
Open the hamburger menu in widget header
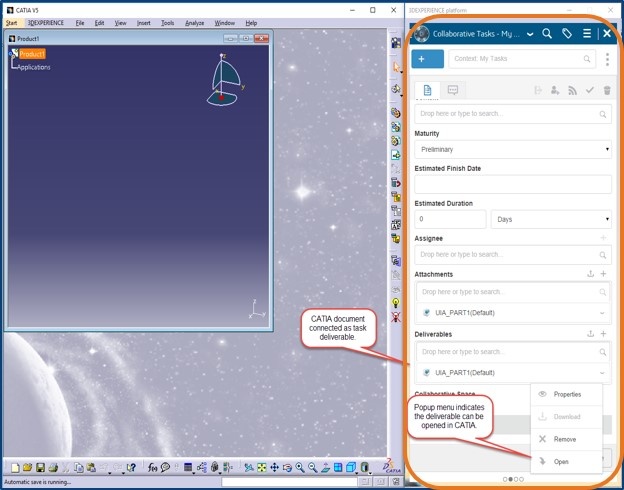(x=587, y=34)
